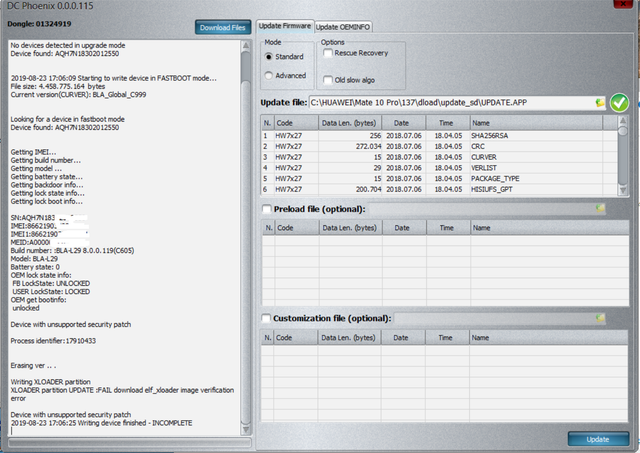Viewport: 640px width, 453px height.
Task: Select the CRC row
Action: coord(439,146)
